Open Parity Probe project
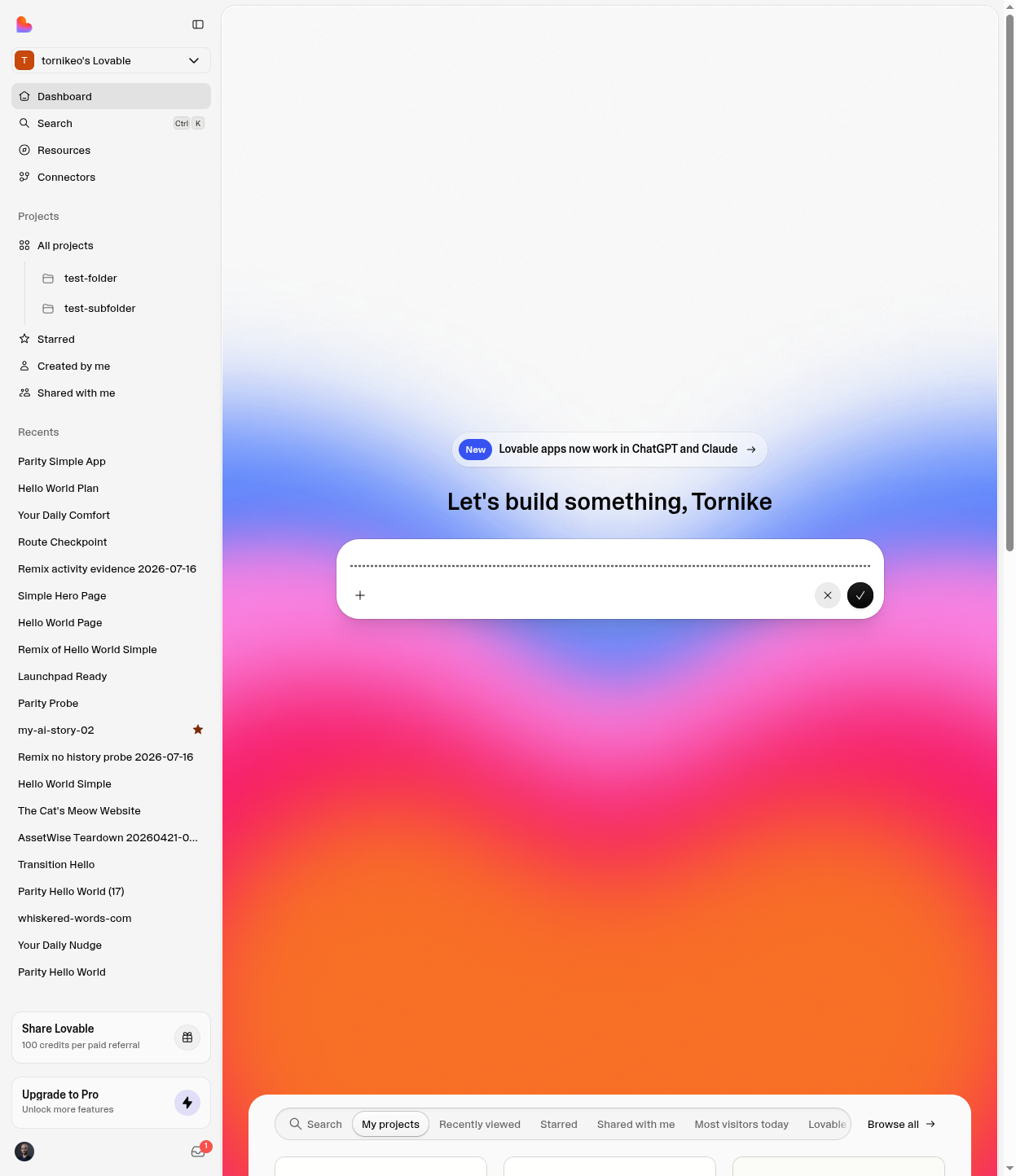 [x=111, y=703]
